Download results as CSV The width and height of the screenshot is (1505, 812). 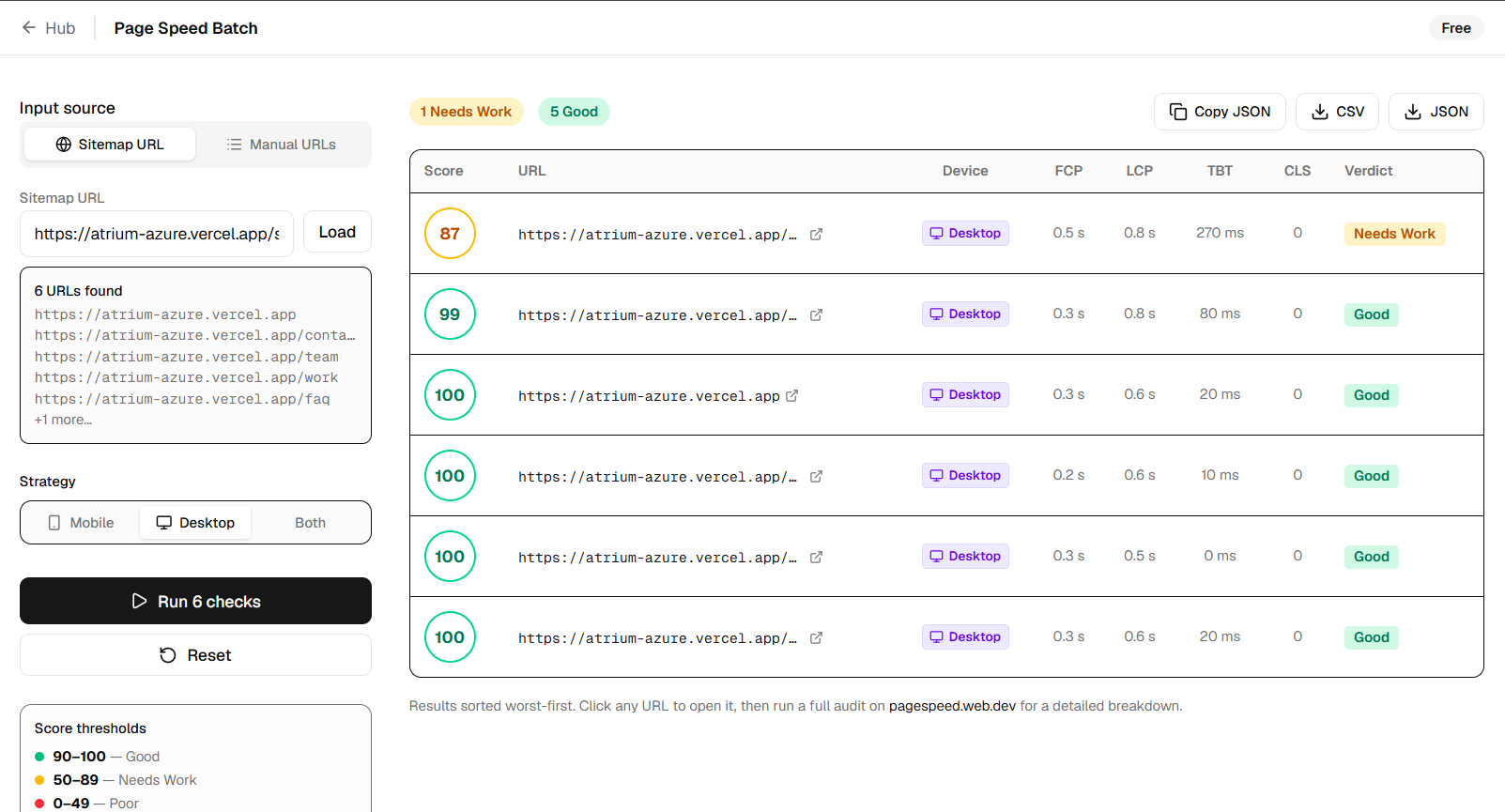(1337, 112)
